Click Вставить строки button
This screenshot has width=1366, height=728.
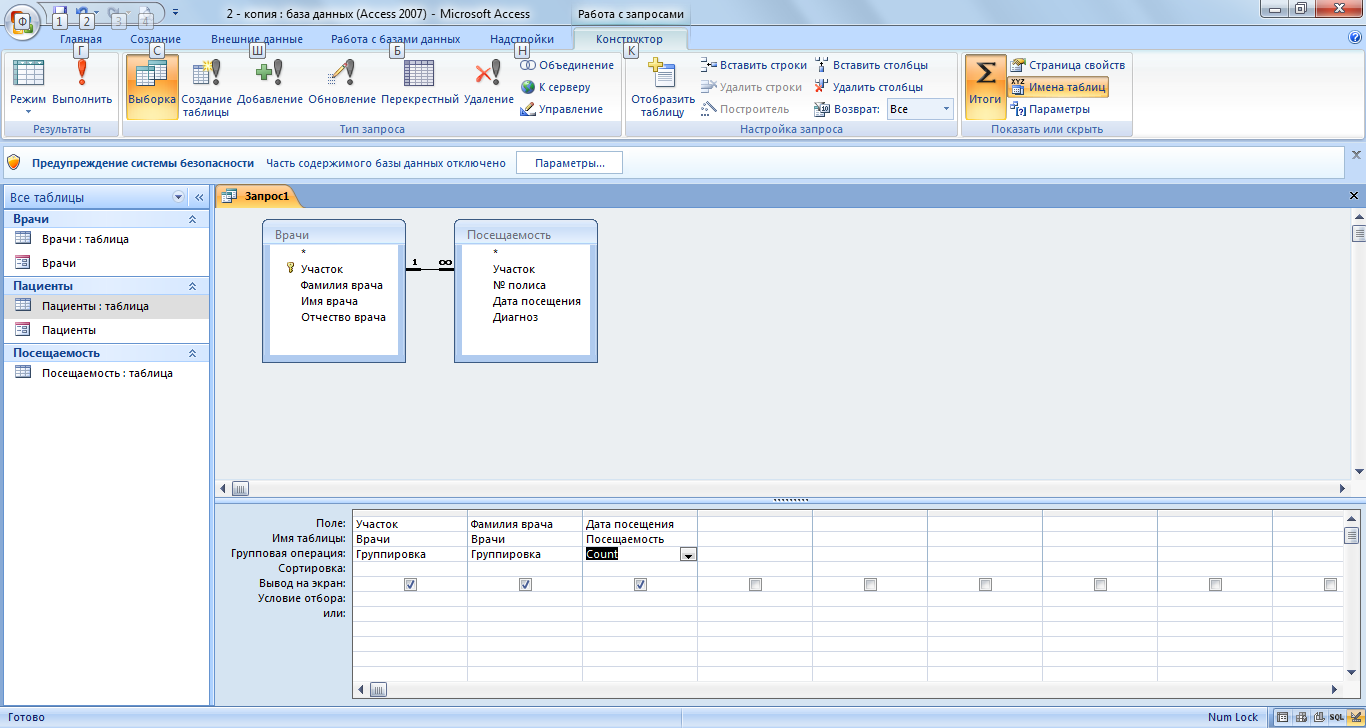tap(754, 65)
